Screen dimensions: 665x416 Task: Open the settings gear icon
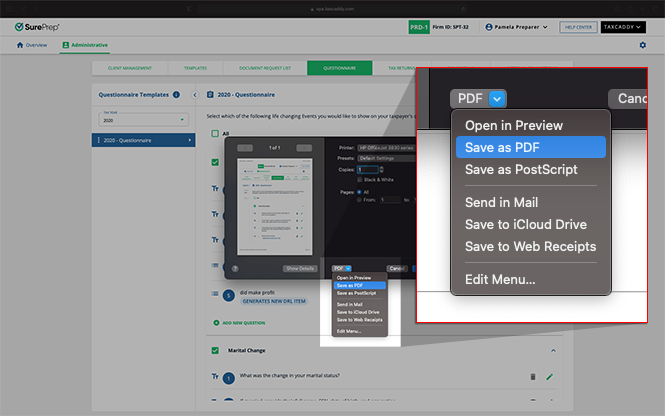click(x=643, y=45)
